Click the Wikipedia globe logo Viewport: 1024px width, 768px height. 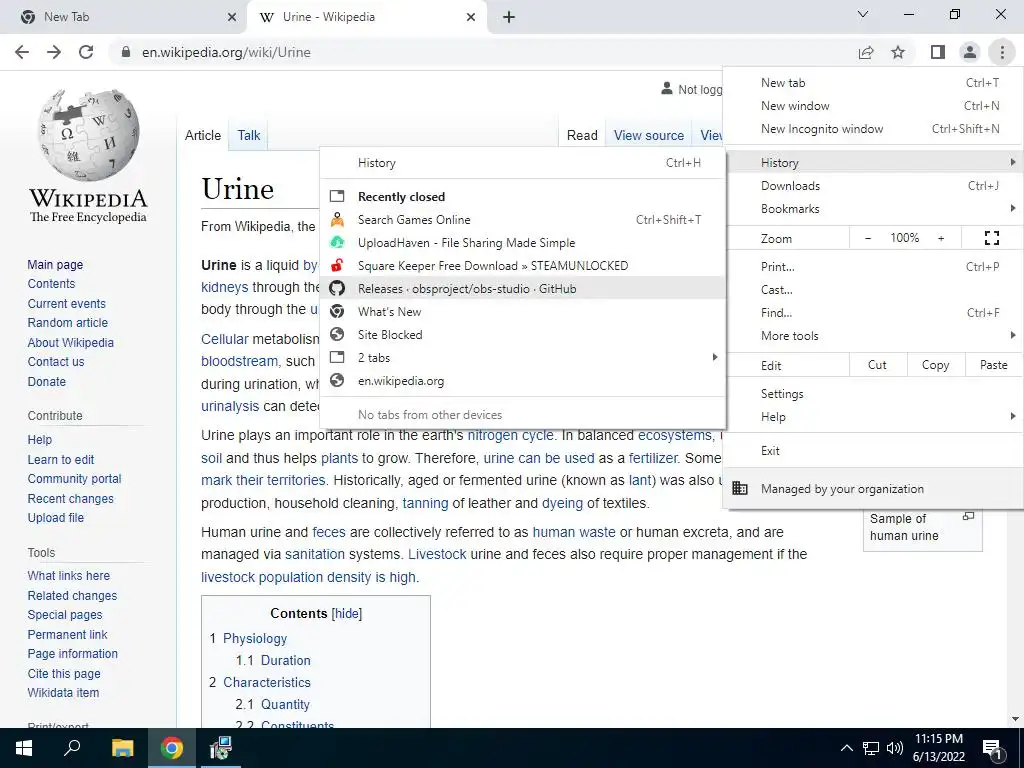click(88, 135)
